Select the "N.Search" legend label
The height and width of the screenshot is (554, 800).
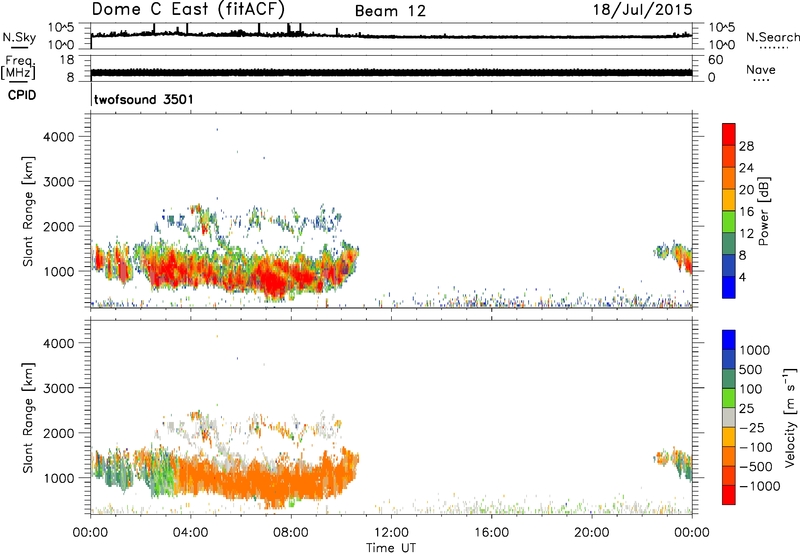(772, 37)
